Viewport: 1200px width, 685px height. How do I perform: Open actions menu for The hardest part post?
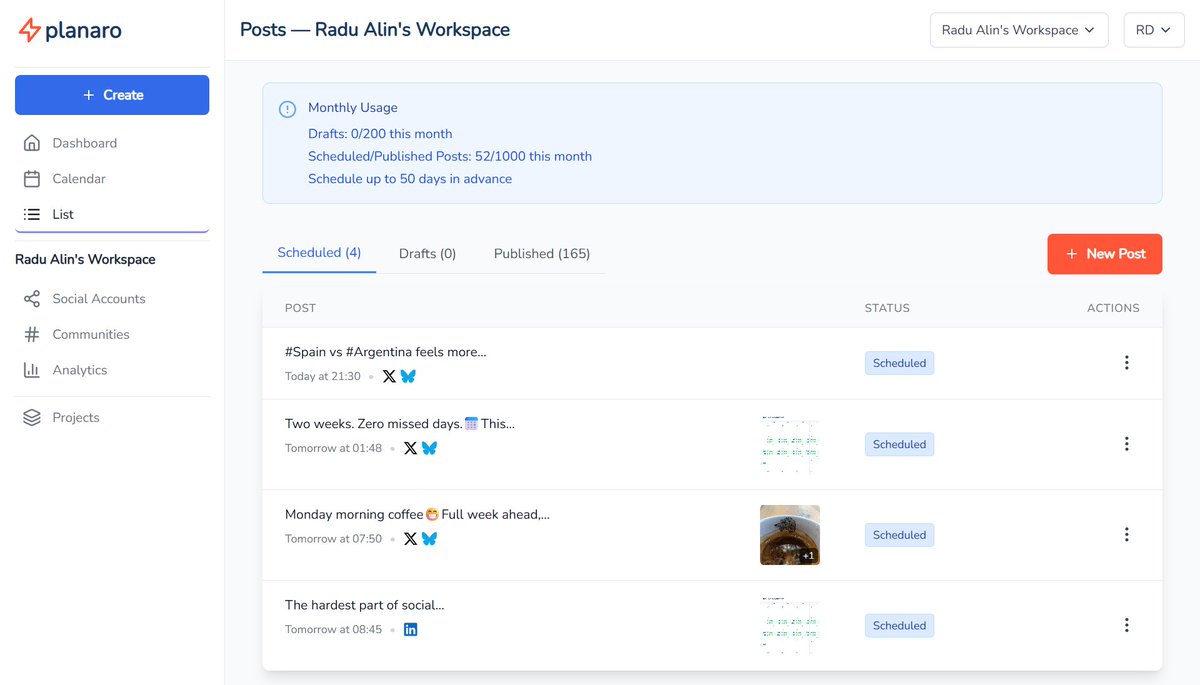pos(1127,625)
